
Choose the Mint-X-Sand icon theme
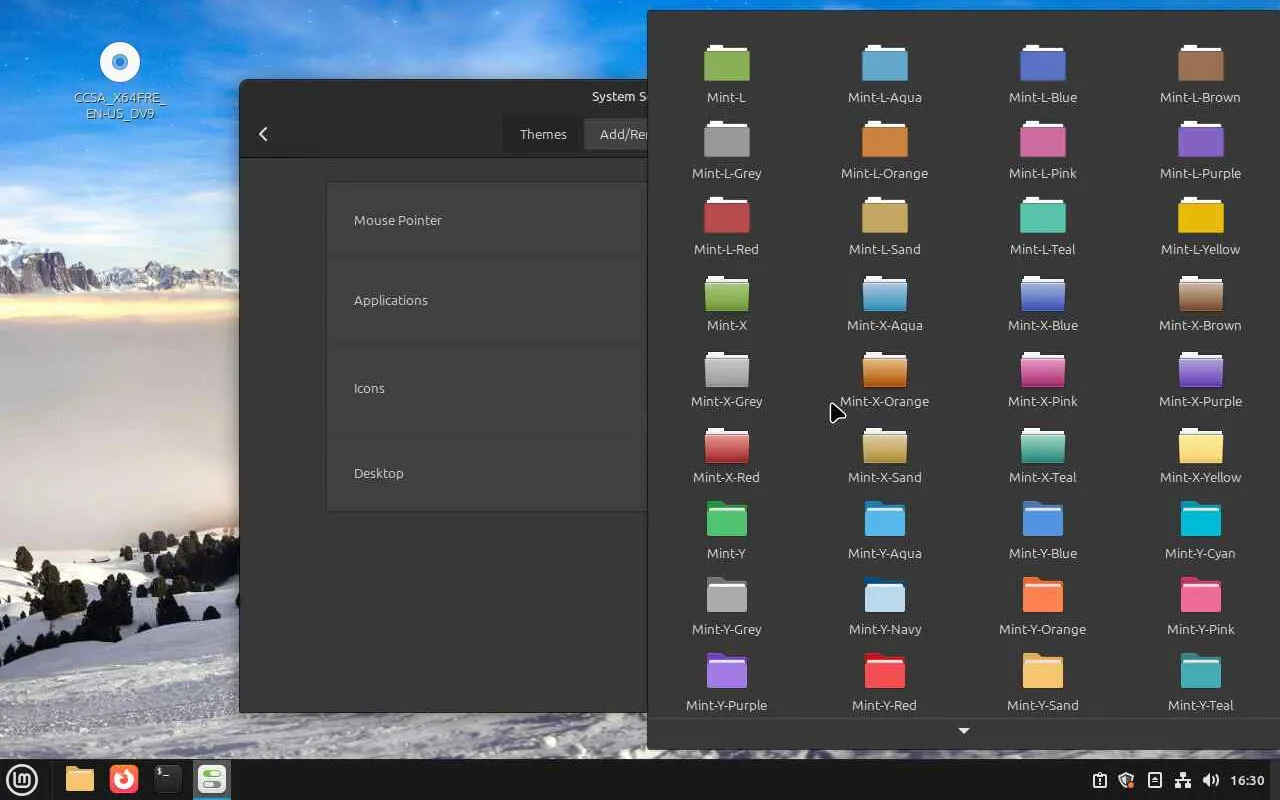pos(884,454)
